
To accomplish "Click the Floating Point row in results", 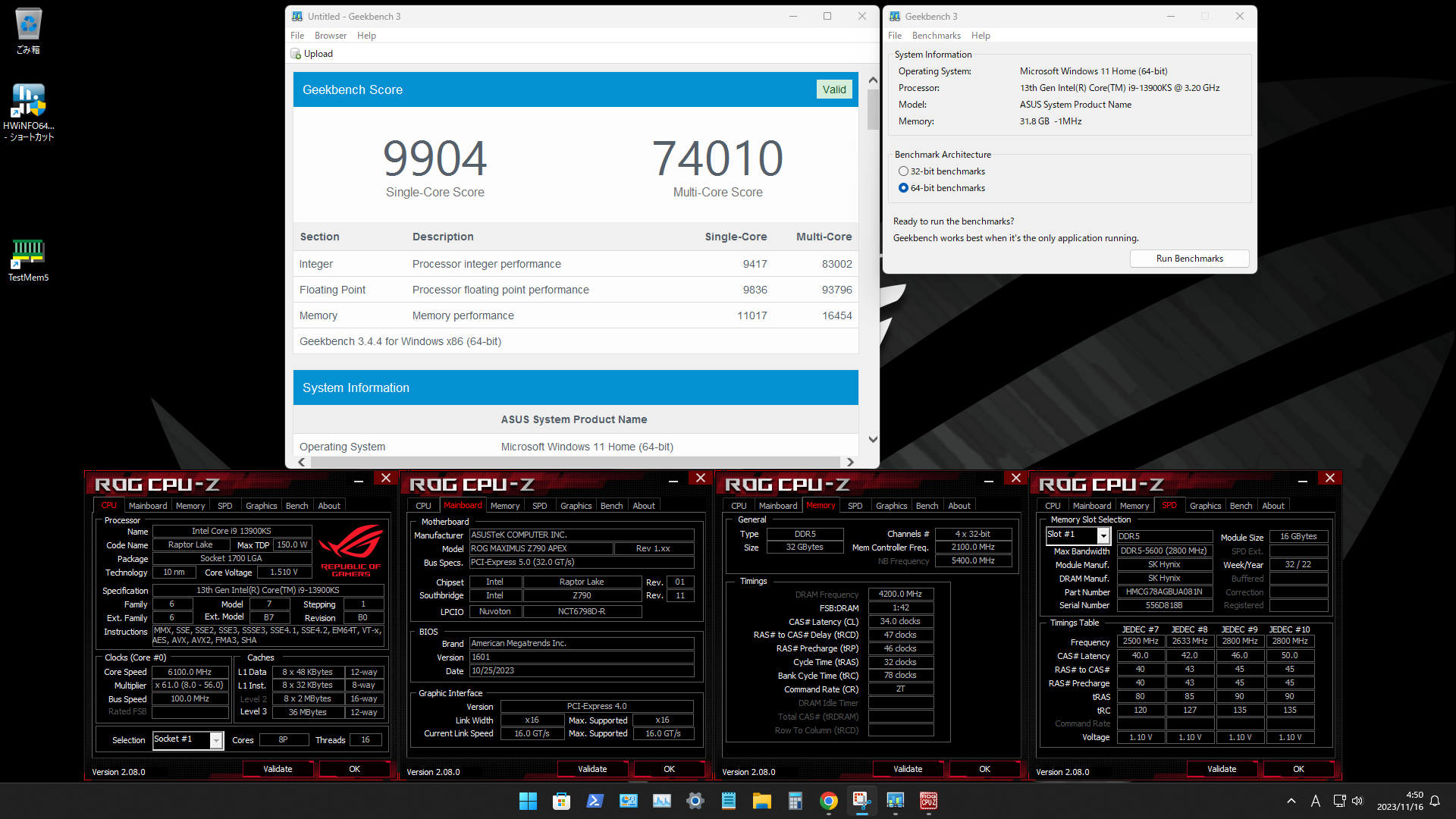I will pos(576,290).
